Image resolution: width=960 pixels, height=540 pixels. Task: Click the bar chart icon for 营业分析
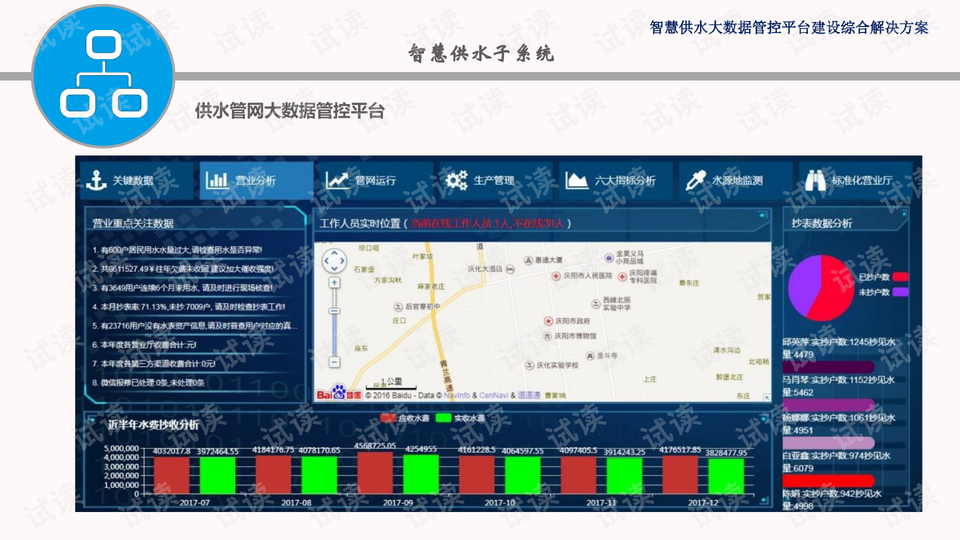pyautogui.click(x=217, y=180)
